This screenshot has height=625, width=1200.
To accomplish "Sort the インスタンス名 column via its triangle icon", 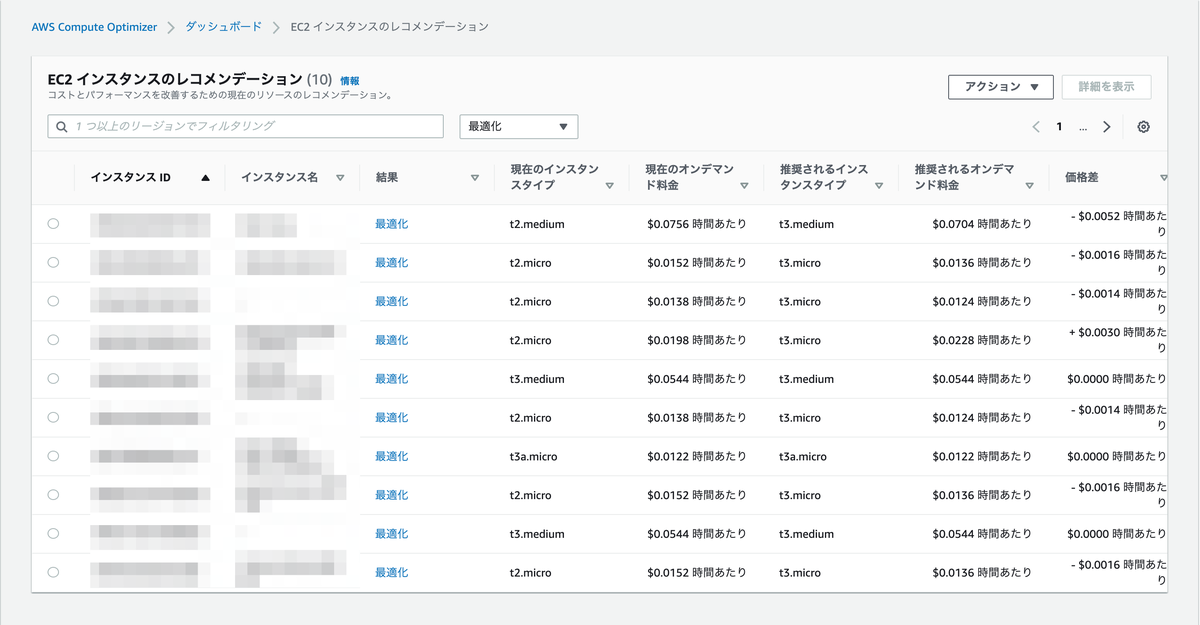I will pos(340,178).
